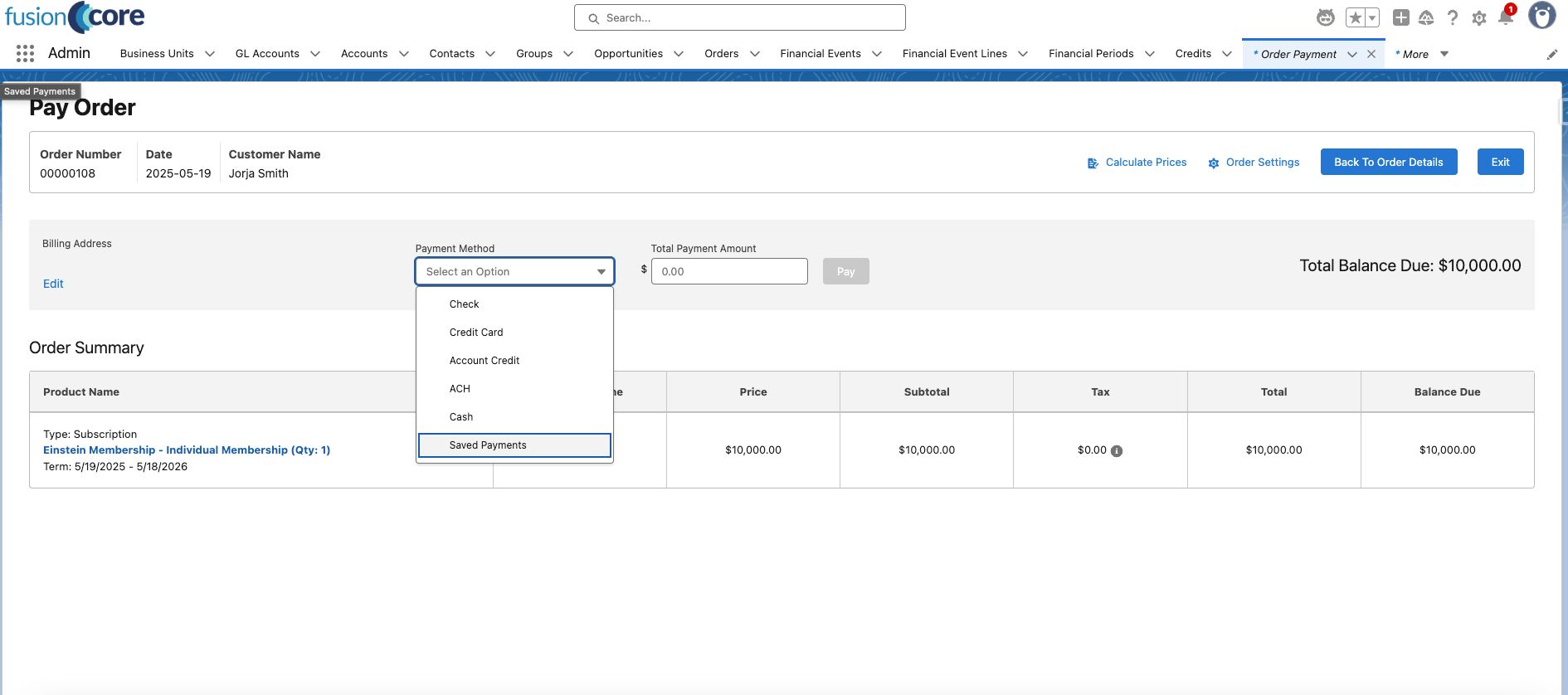
Task: Go to the GL Accounts tab
Action: tap(267, 54)
